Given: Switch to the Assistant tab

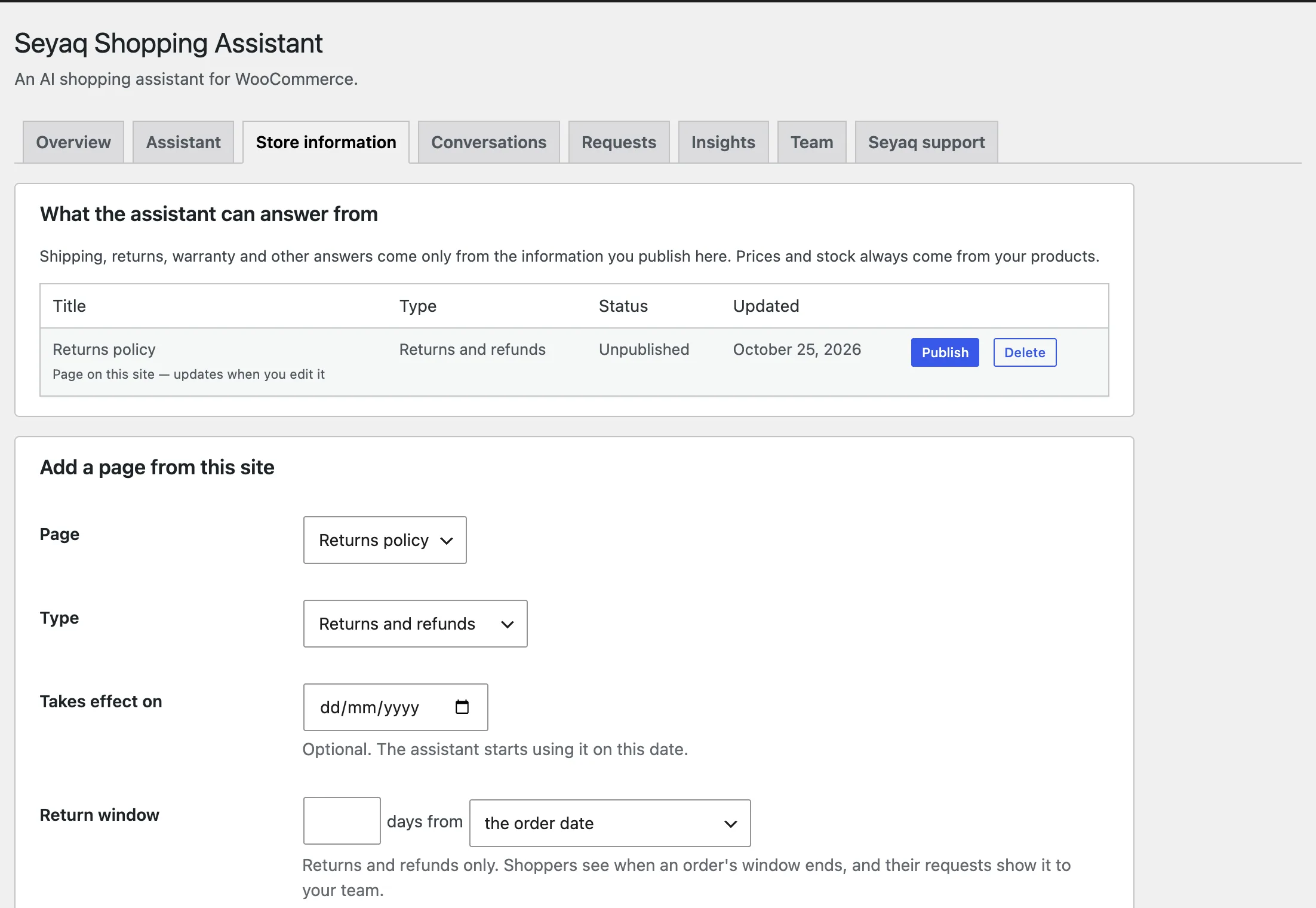Looking at the screenshot, I should 183,142.
